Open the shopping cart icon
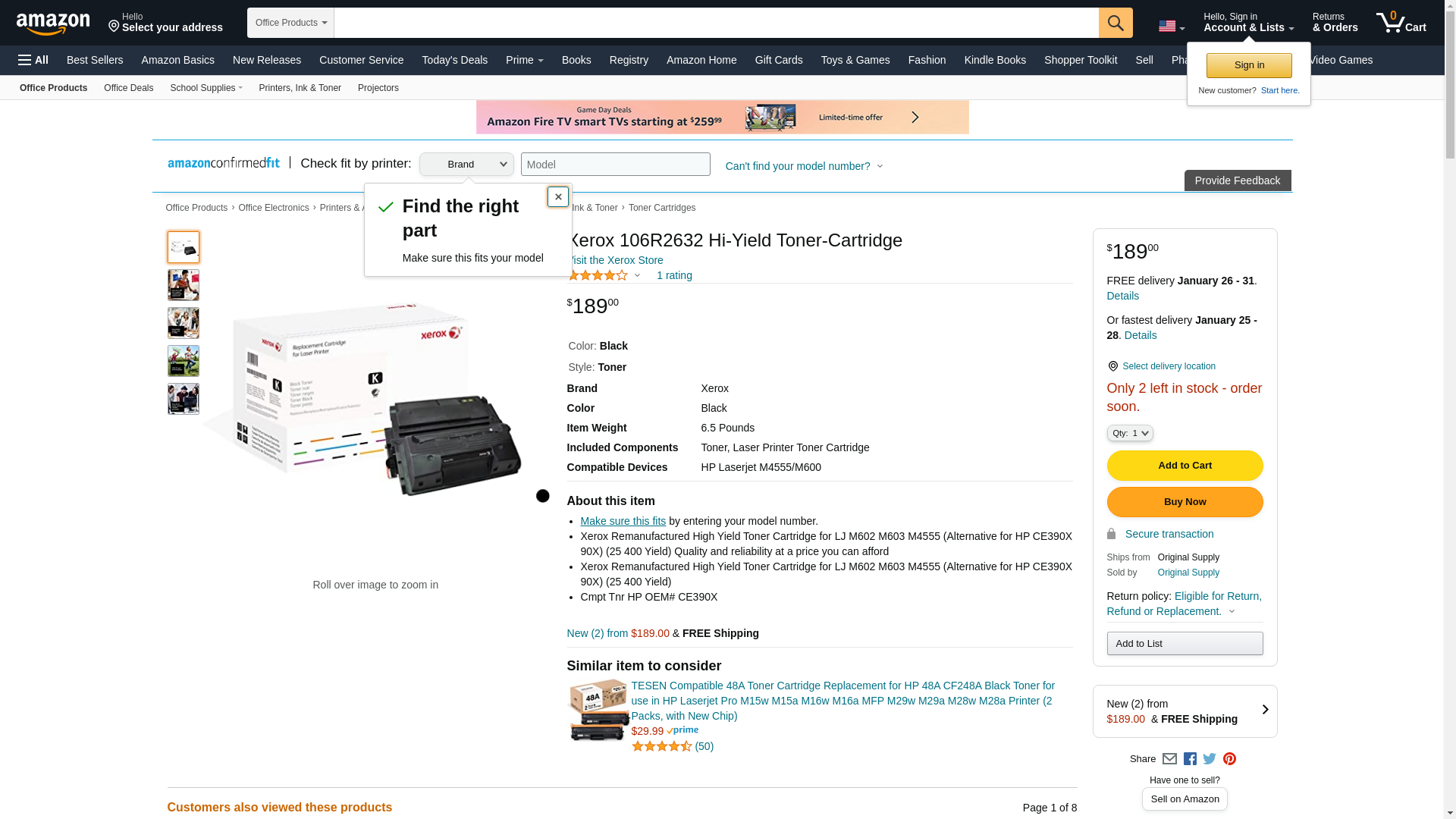Screen dimensions: 1456x819 click(x=1401, y=23)
